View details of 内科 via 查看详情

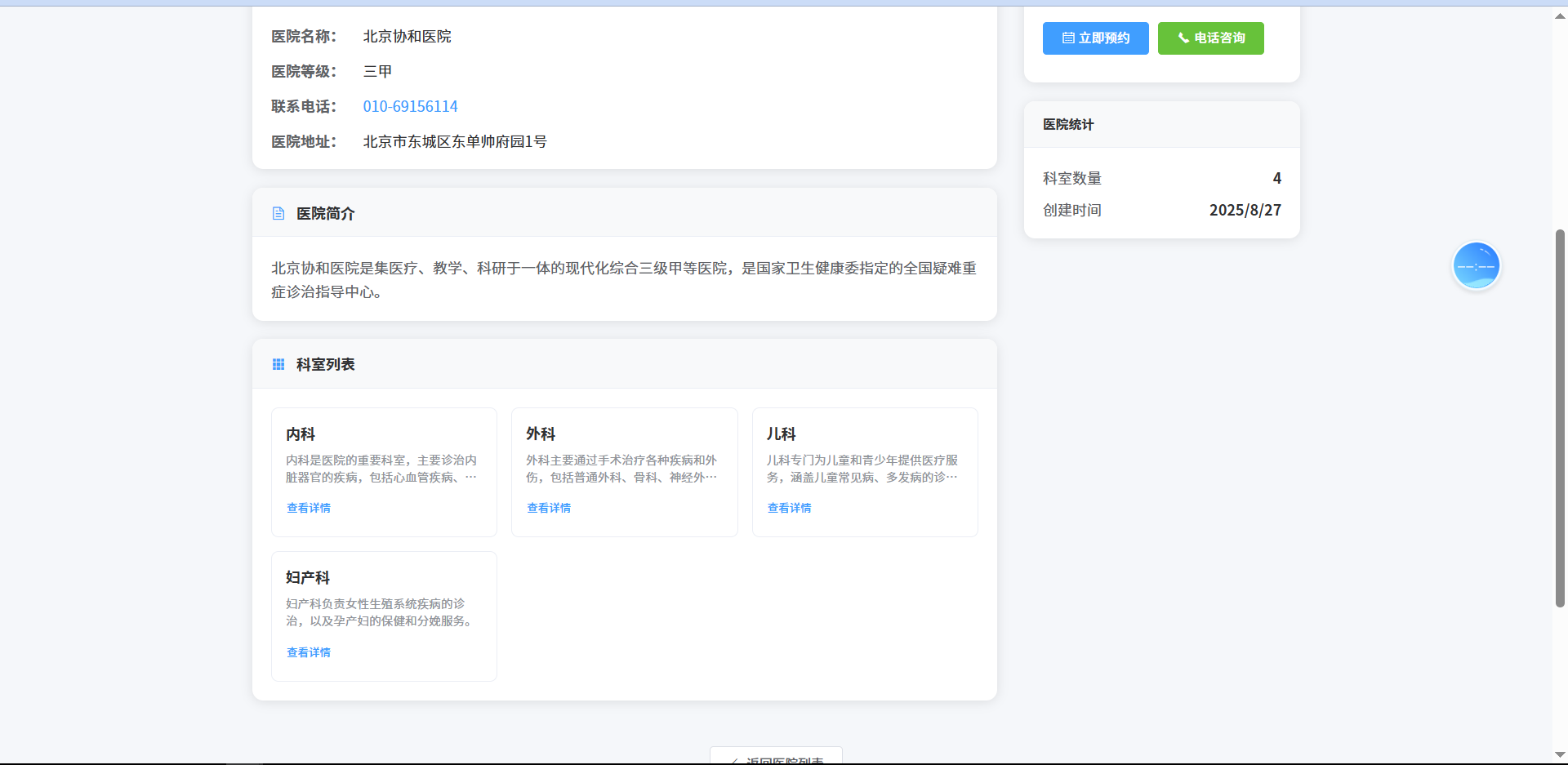309,508
